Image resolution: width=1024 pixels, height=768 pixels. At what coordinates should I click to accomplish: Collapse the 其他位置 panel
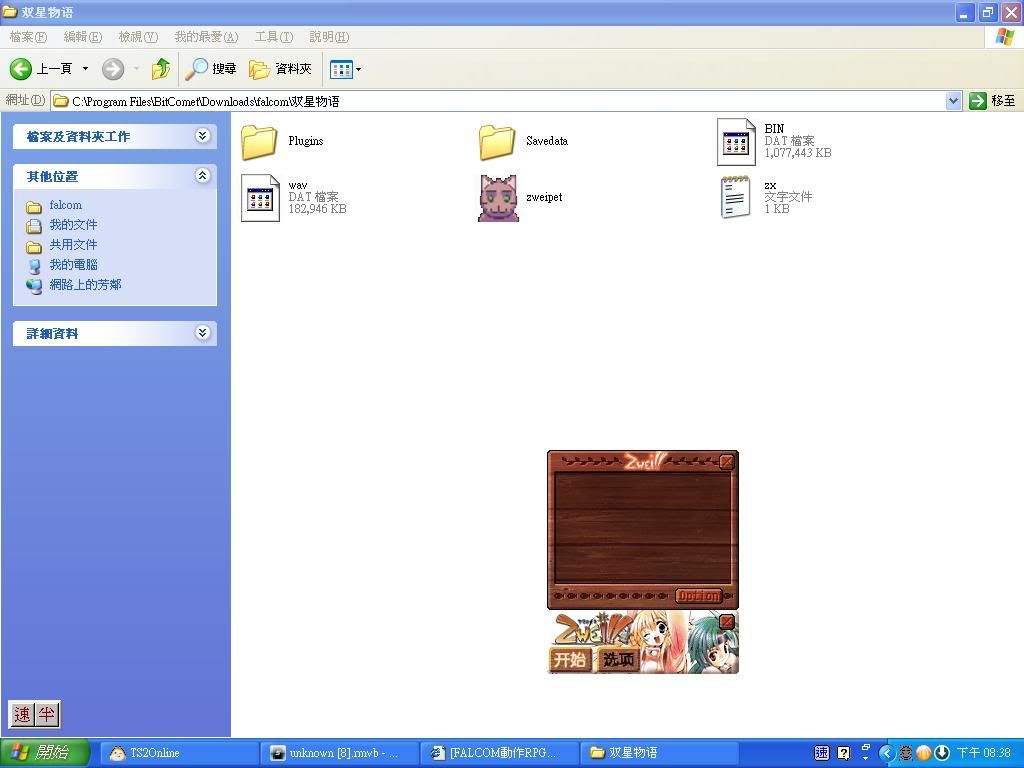(x=203, y=176)
